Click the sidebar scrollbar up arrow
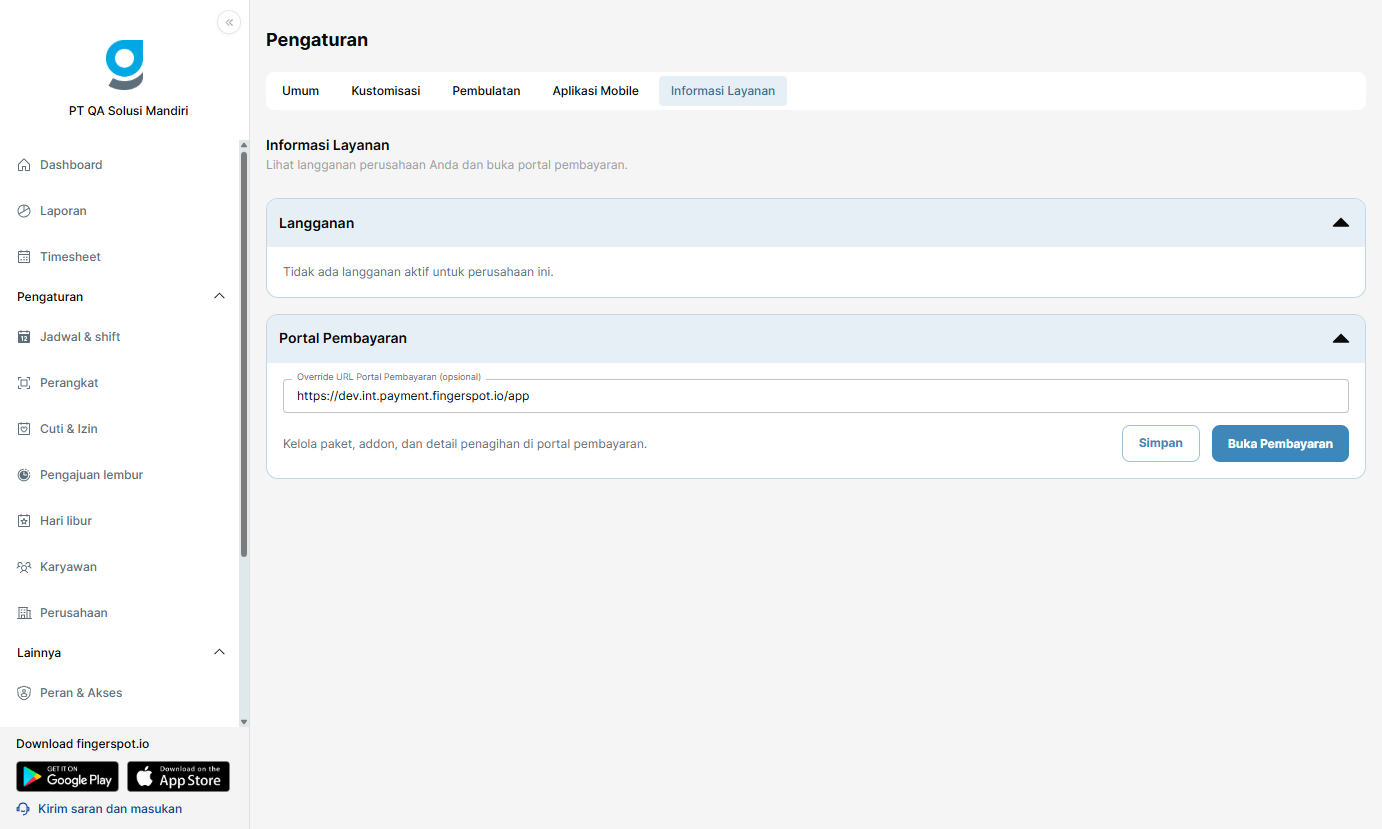 pyautogui.click(x=244, y=145)
